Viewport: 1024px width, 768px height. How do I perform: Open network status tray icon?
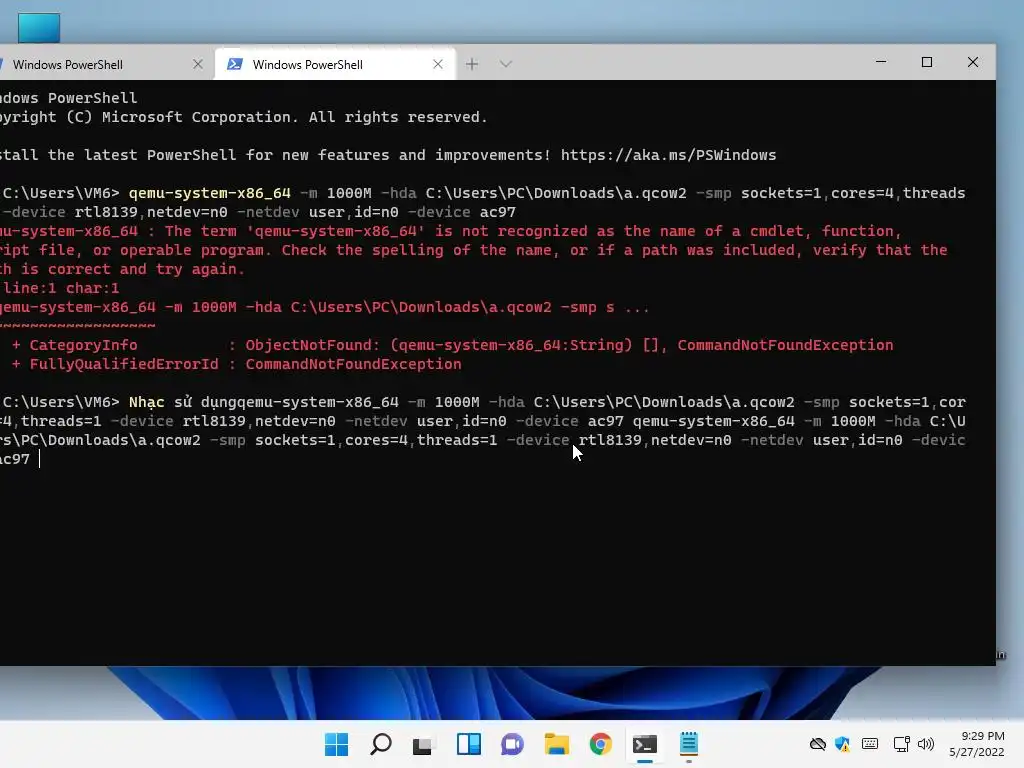(x=902, y=744)
